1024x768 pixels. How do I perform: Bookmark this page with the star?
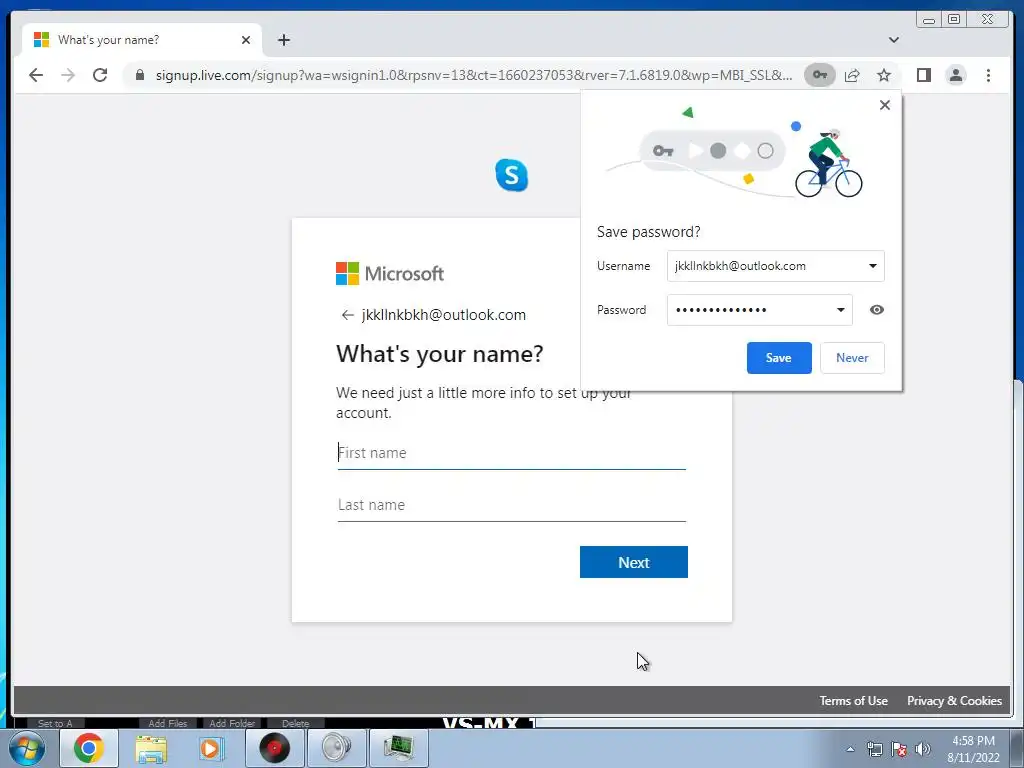tap(884, 75)
